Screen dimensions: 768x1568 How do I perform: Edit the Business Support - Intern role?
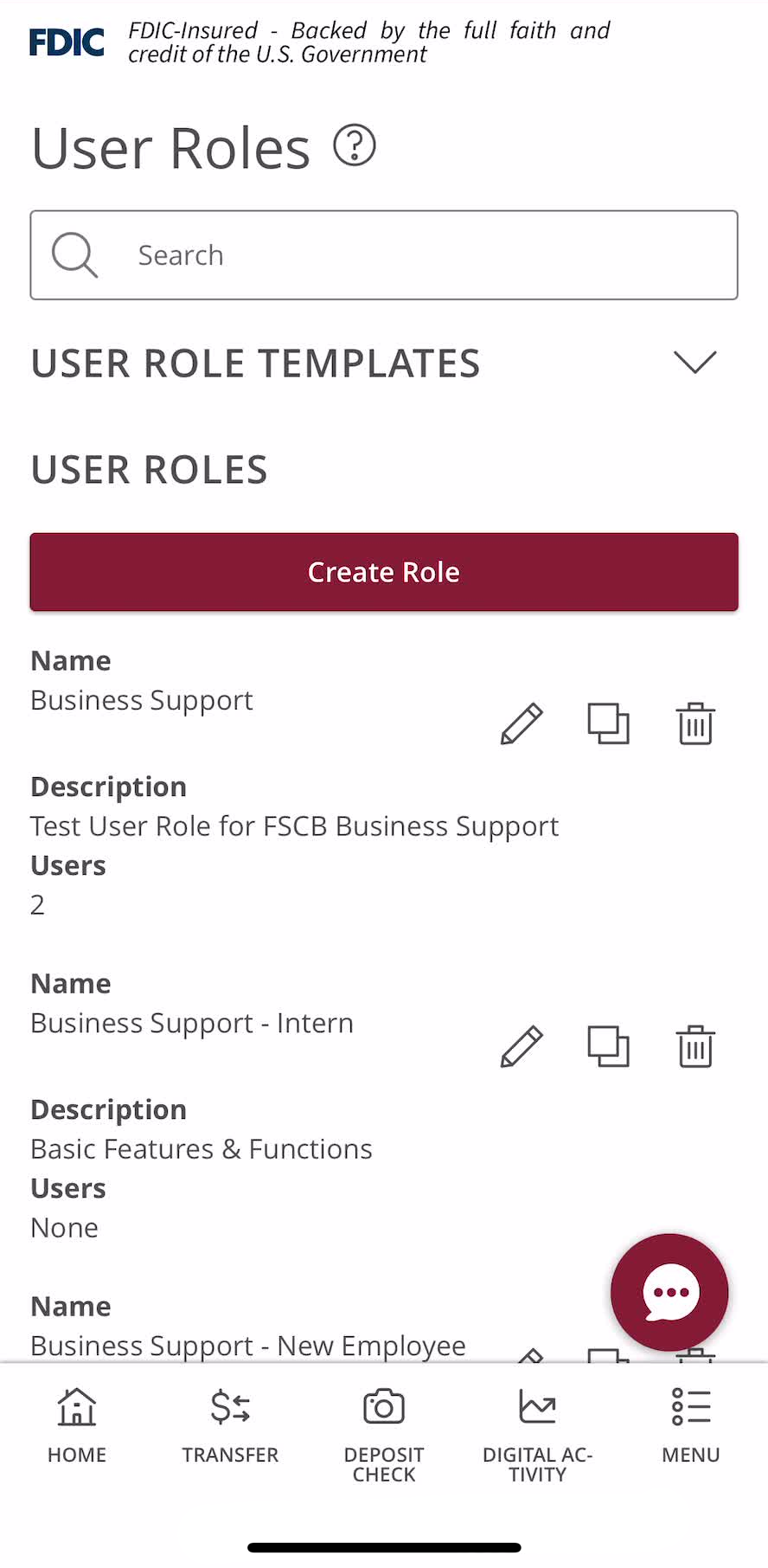pyautogui.click(x=522, y=1046)
